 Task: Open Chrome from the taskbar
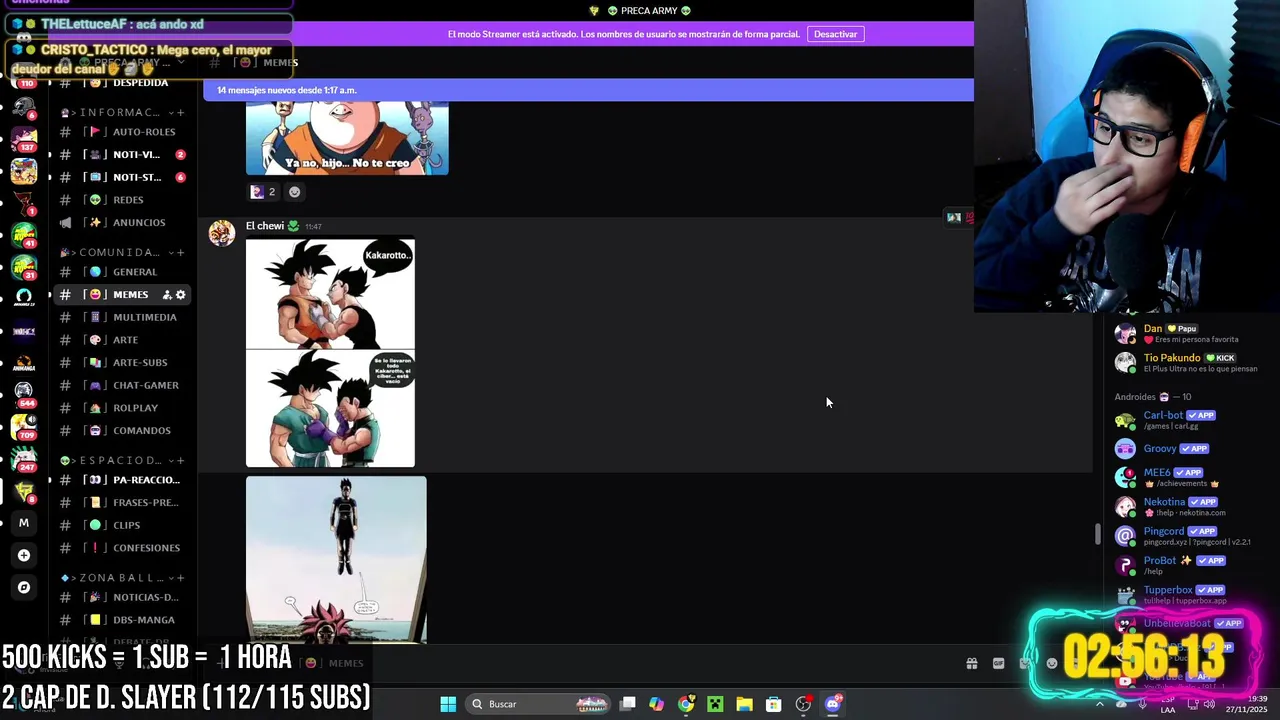coord(686,704)
